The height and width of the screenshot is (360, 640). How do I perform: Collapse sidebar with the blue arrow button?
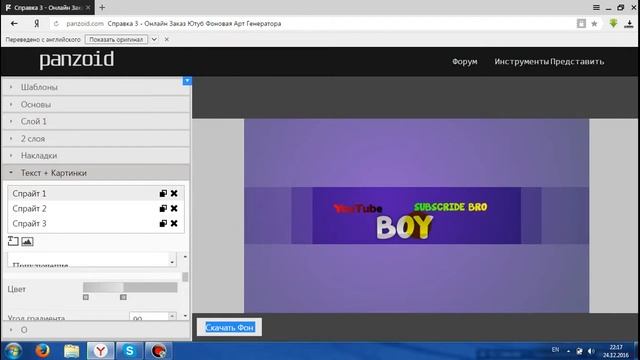[x=187, y=81]
